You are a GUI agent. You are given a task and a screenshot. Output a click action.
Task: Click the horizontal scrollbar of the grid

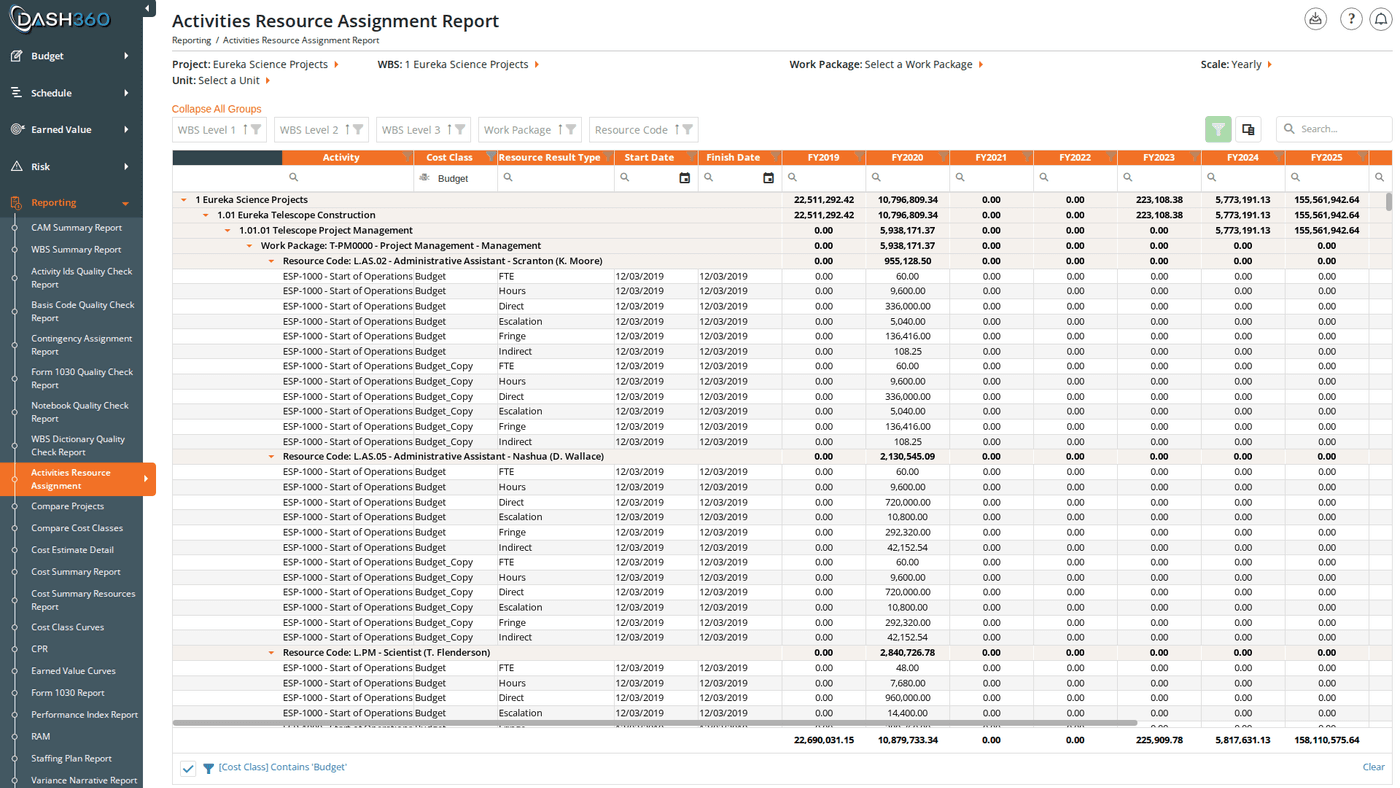pyautogui.click(x=655, y=723)
